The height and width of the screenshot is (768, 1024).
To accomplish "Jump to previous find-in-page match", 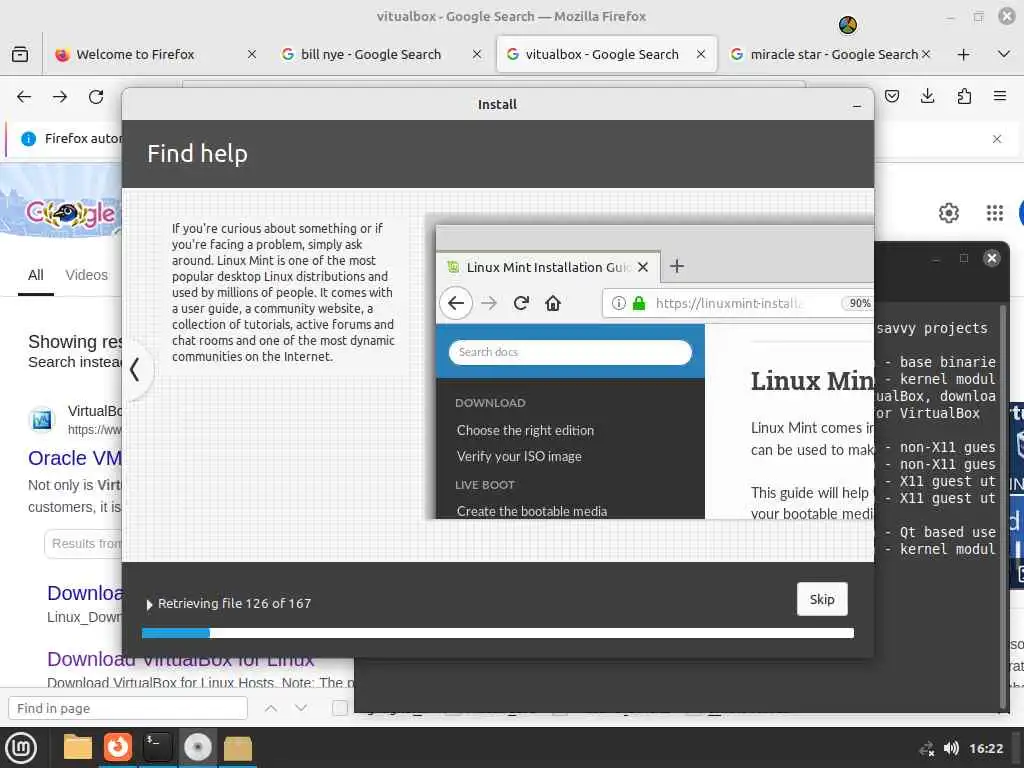I will [271, 708].
